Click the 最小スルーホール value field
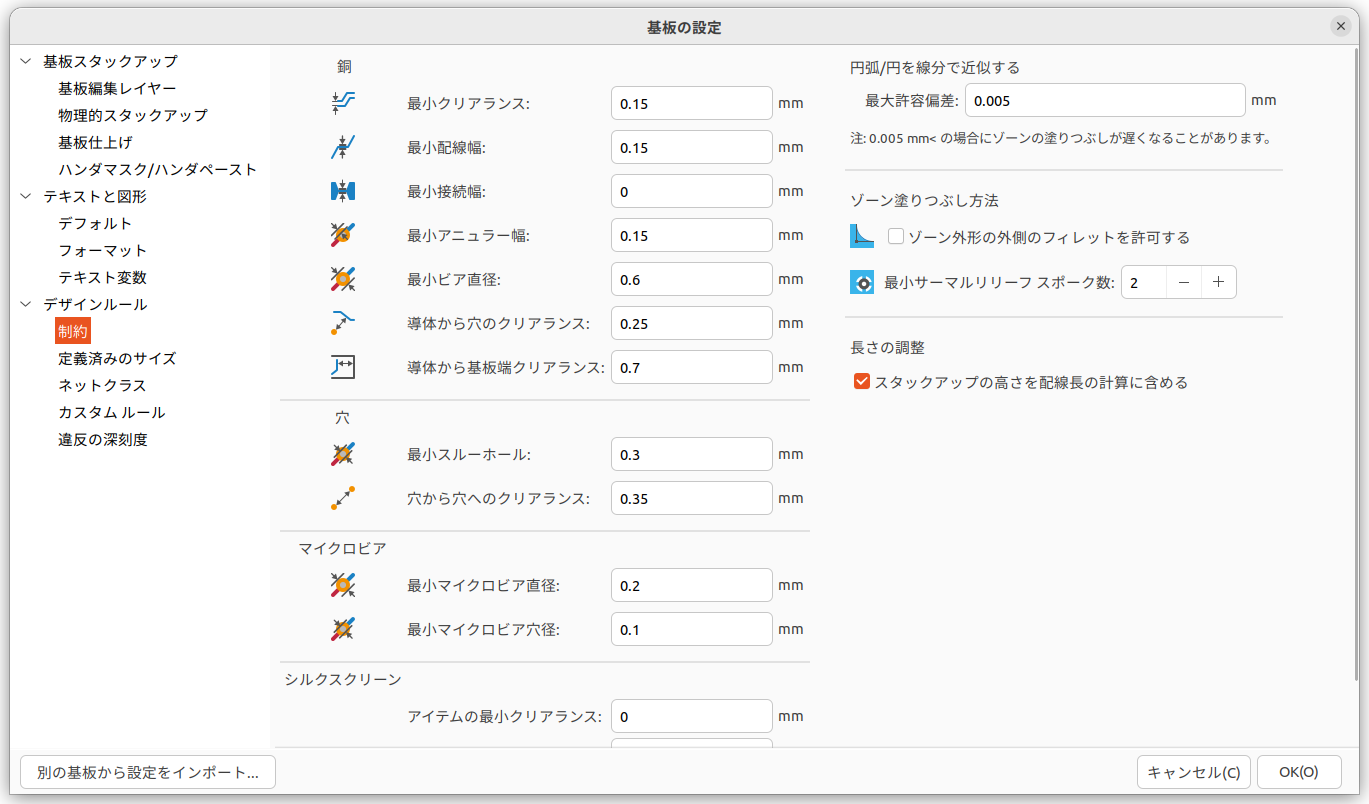Viewport: 1369px width, 804px height. (692, 454)
